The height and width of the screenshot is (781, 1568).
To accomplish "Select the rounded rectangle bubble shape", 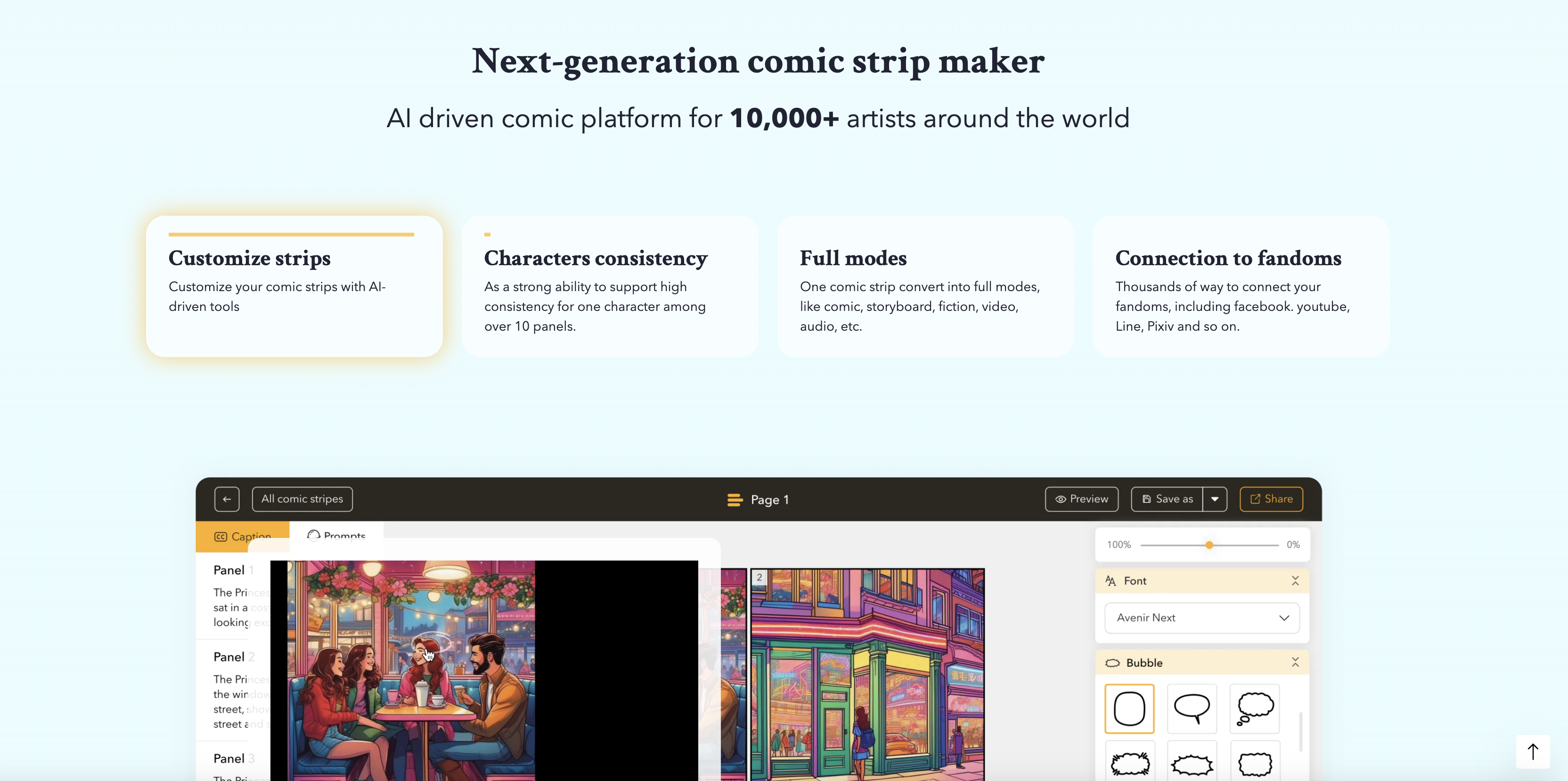I will 1129,708.
